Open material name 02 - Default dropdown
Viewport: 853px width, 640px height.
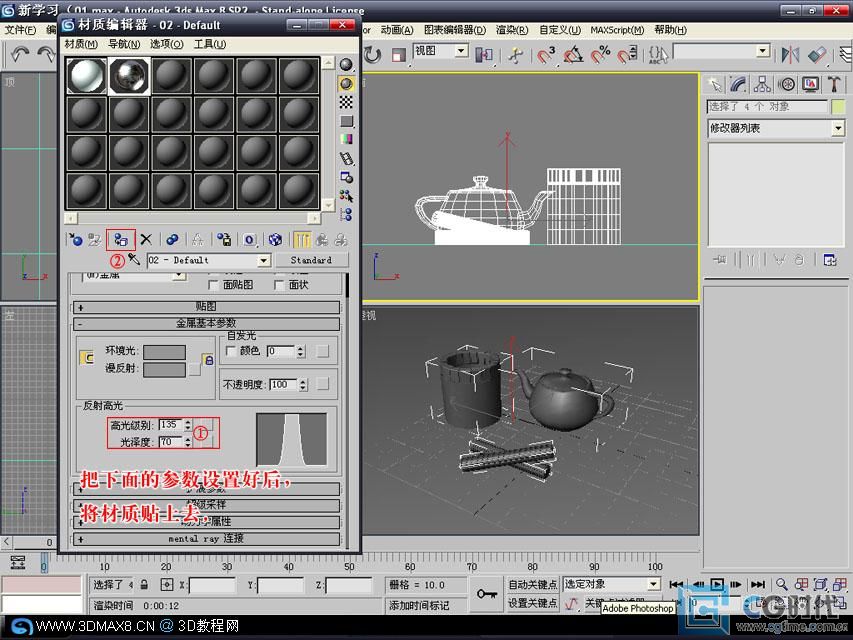pyautogui.click(x=264, y=260)
